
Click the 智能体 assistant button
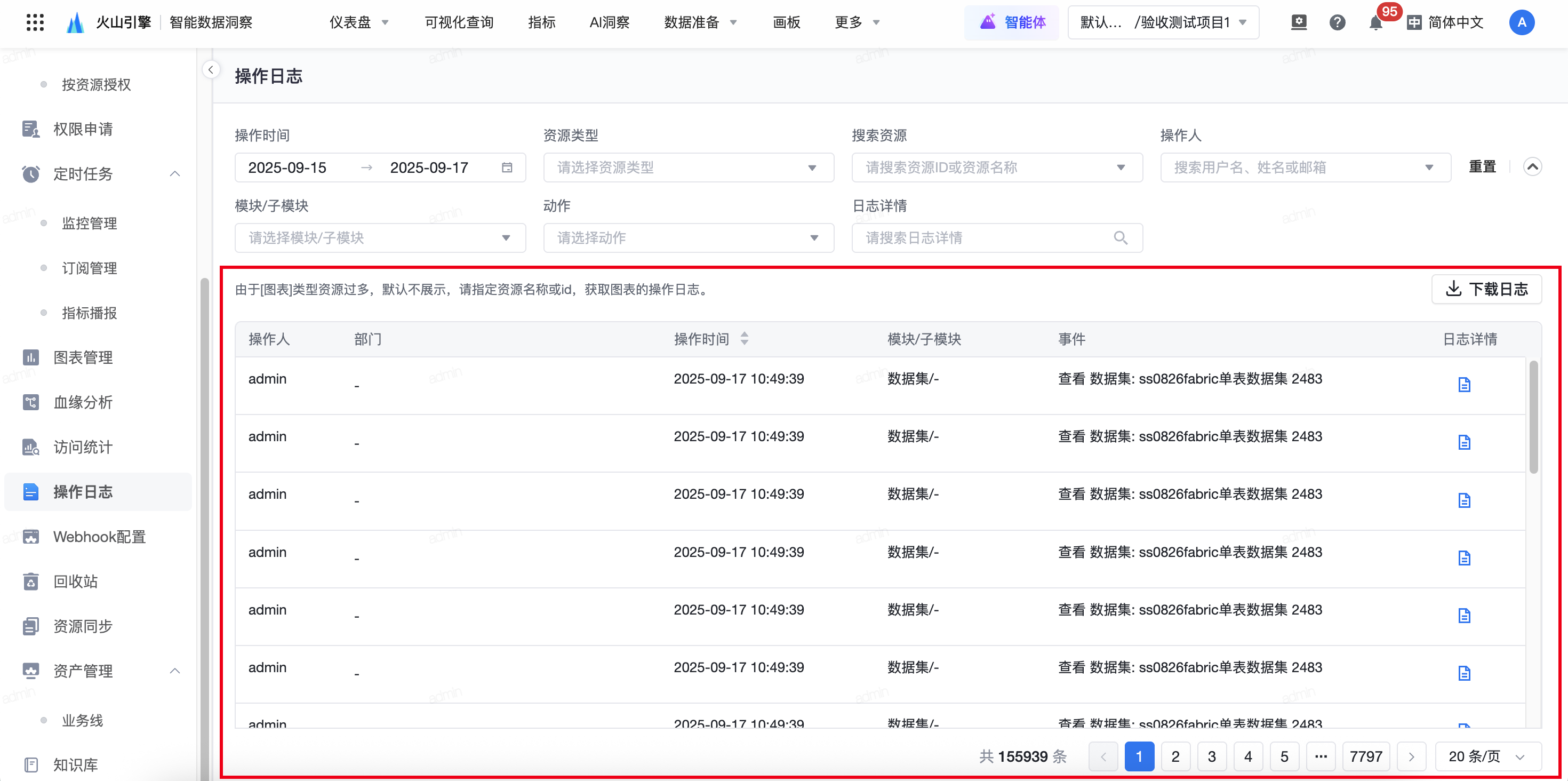pyautogui.click(x=1012, y=22)
